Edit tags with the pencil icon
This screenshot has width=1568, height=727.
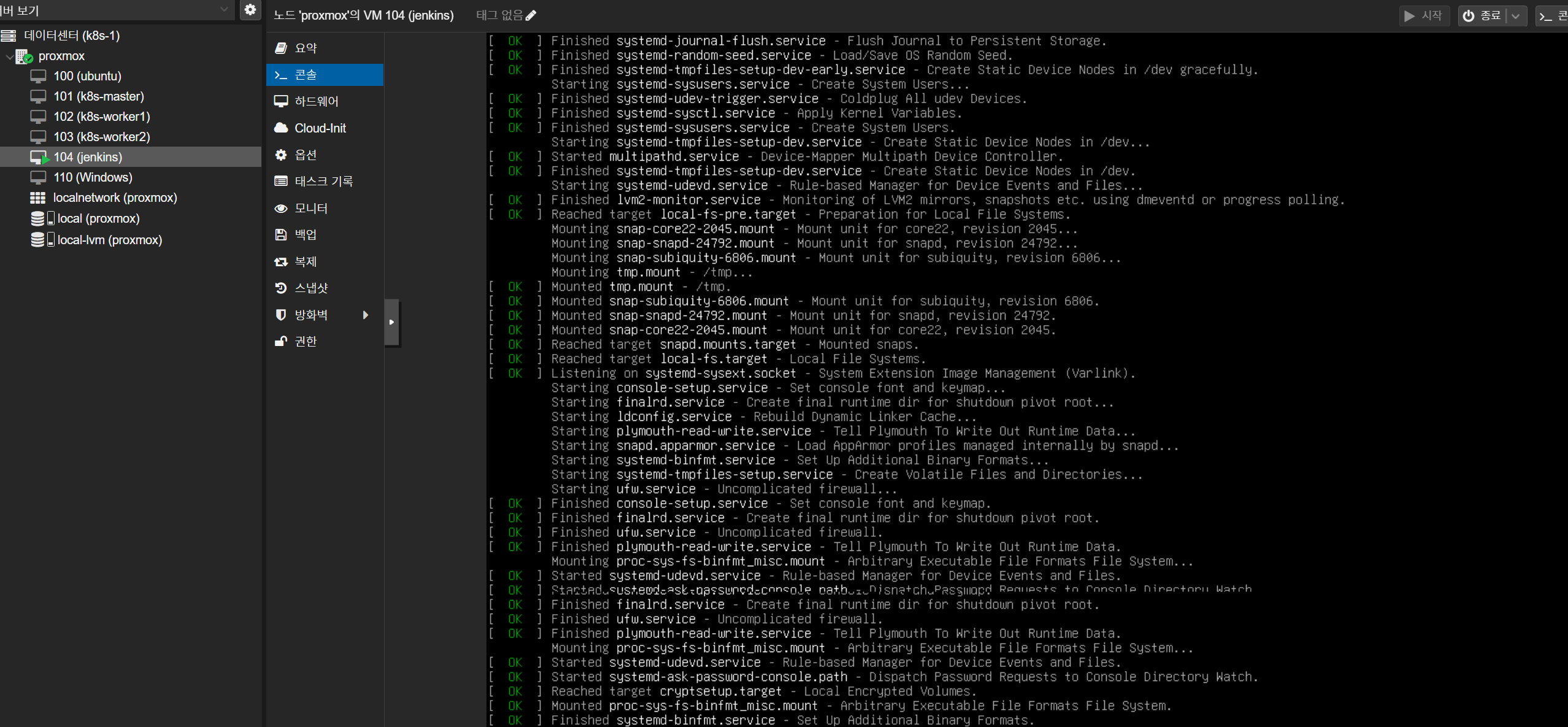coord(531,15)
